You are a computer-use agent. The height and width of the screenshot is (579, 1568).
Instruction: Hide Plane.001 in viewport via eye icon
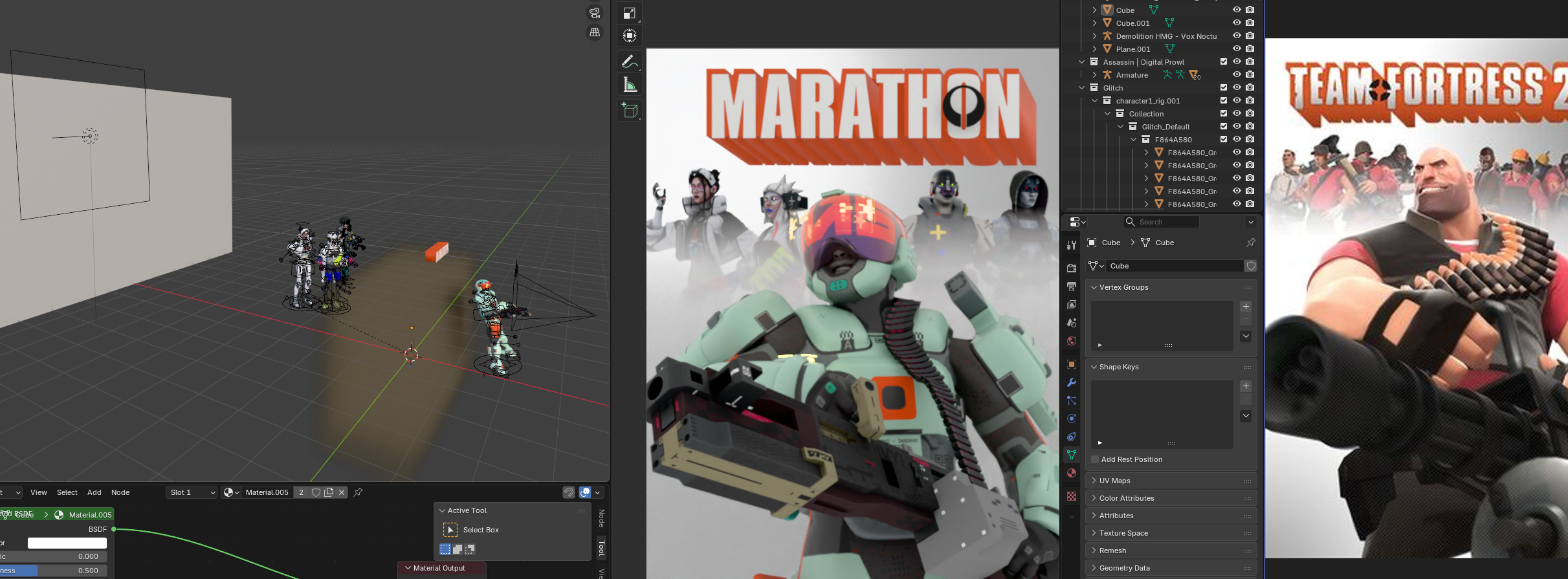point(1237,49)
